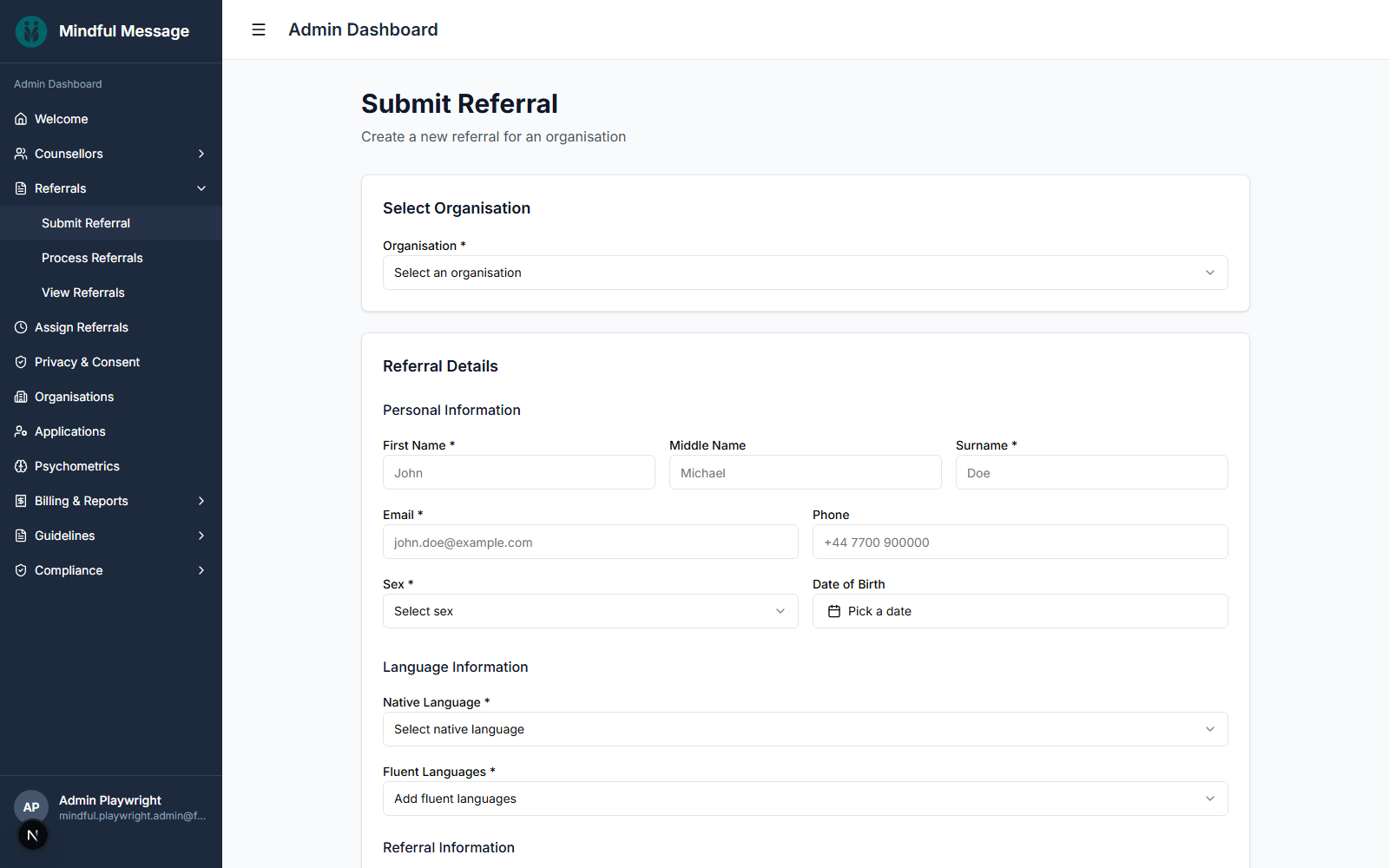Image resolution: width=1389 pixels, height=868 pixels.
Task: Expand the Counsellors submenu chevron
Action: pos(201,154)
